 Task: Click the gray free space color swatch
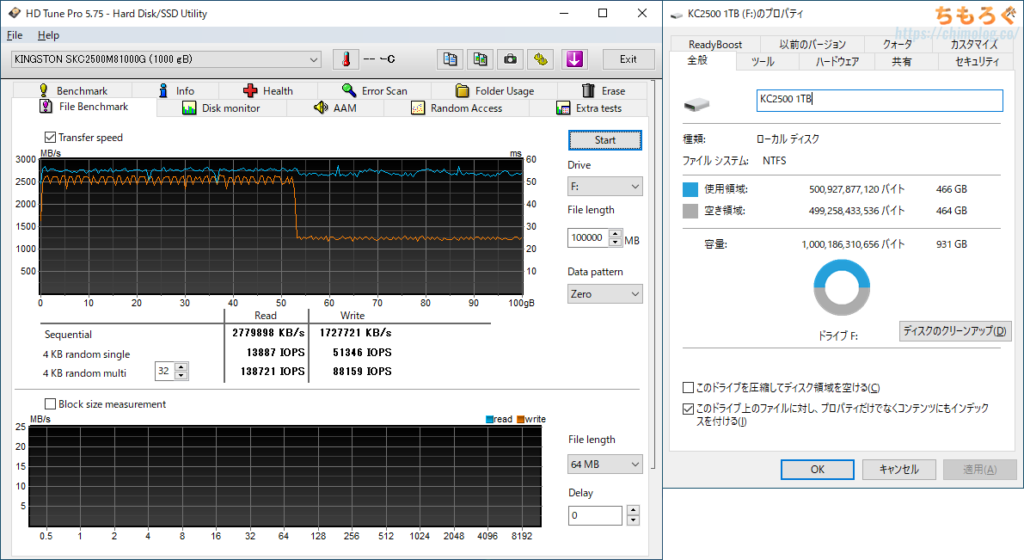pyautogui.click(x=690, y=211)
